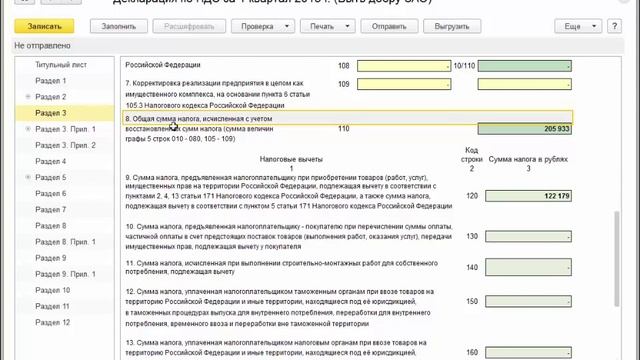Expand the Раздел 5 tree node
Screen dimensions: 640x360
click(x=28, y=177)
